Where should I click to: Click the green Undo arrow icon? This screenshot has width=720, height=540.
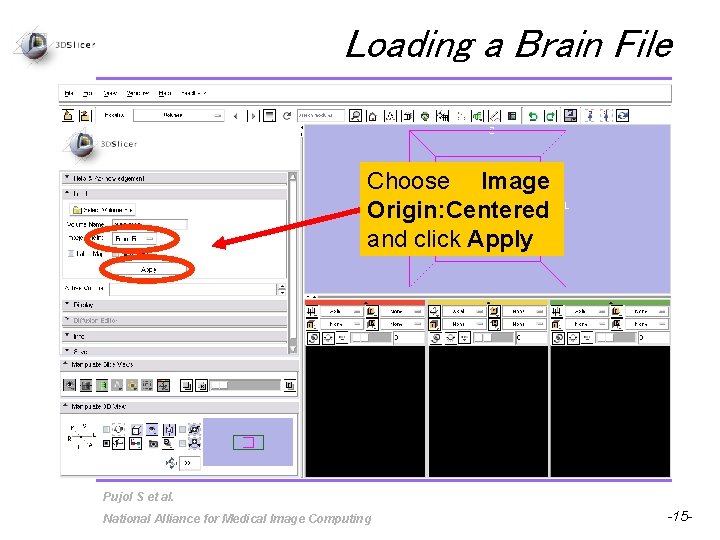coord(533,116)
